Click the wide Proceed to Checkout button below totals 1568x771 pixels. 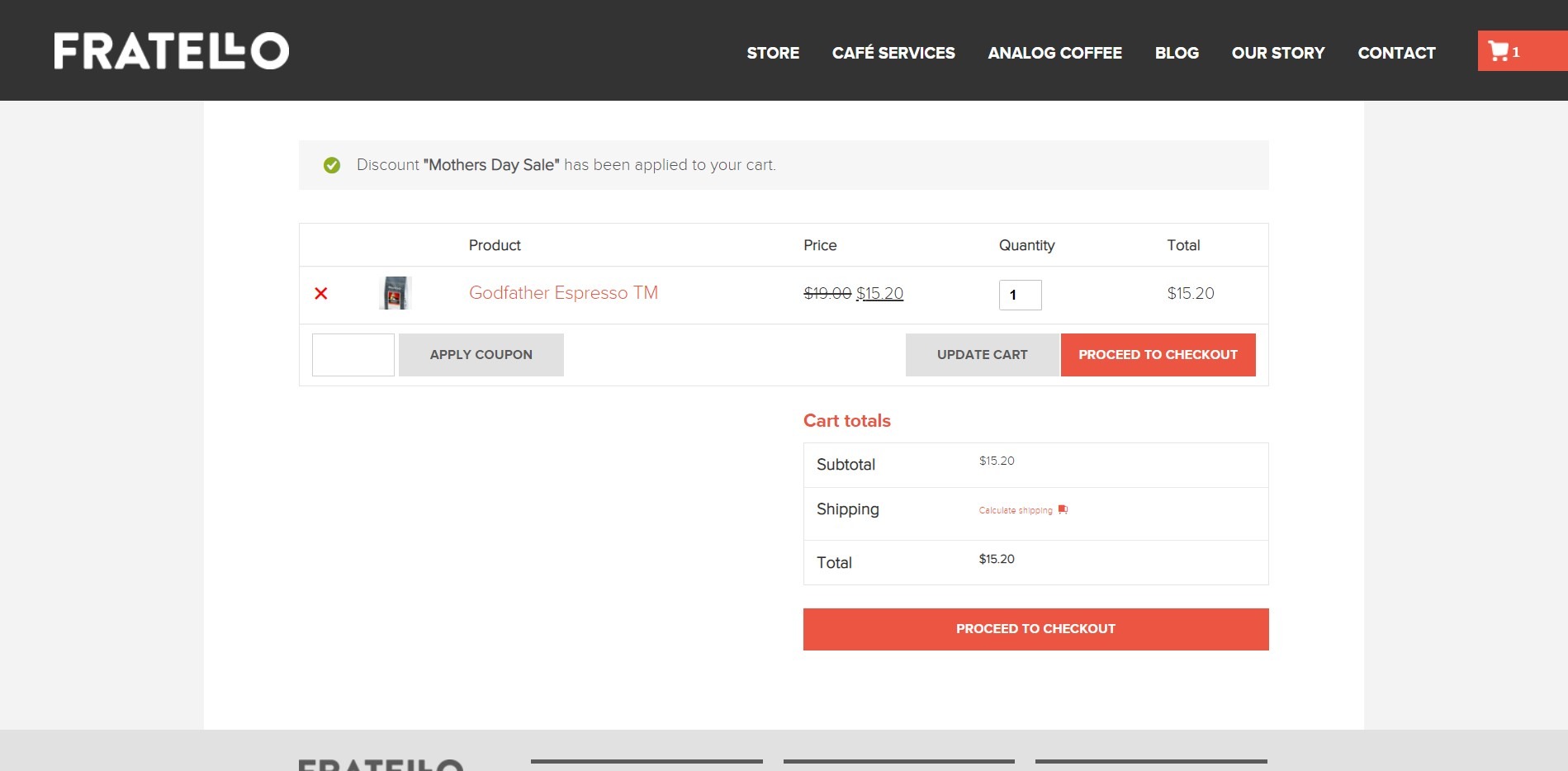pyautogui.click(x=1035, y=629)
